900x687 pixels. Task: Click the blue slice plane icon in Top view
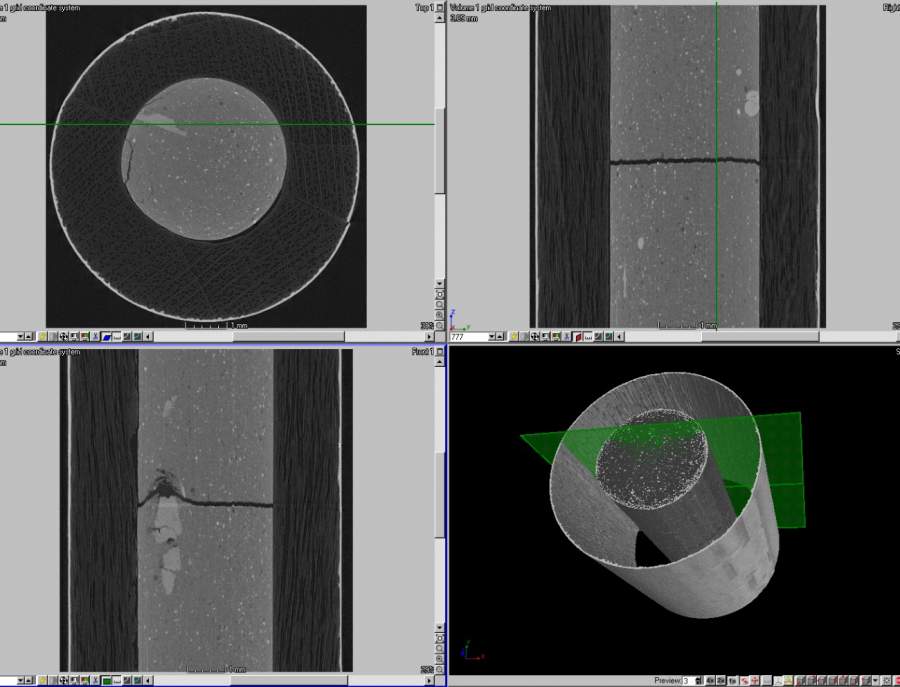[106, 337]
